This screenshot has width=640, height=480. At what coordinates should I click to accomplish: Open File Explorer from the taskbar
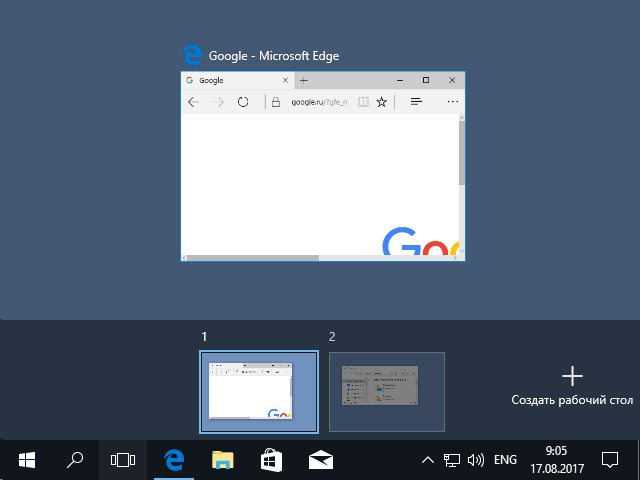(222, 460)
